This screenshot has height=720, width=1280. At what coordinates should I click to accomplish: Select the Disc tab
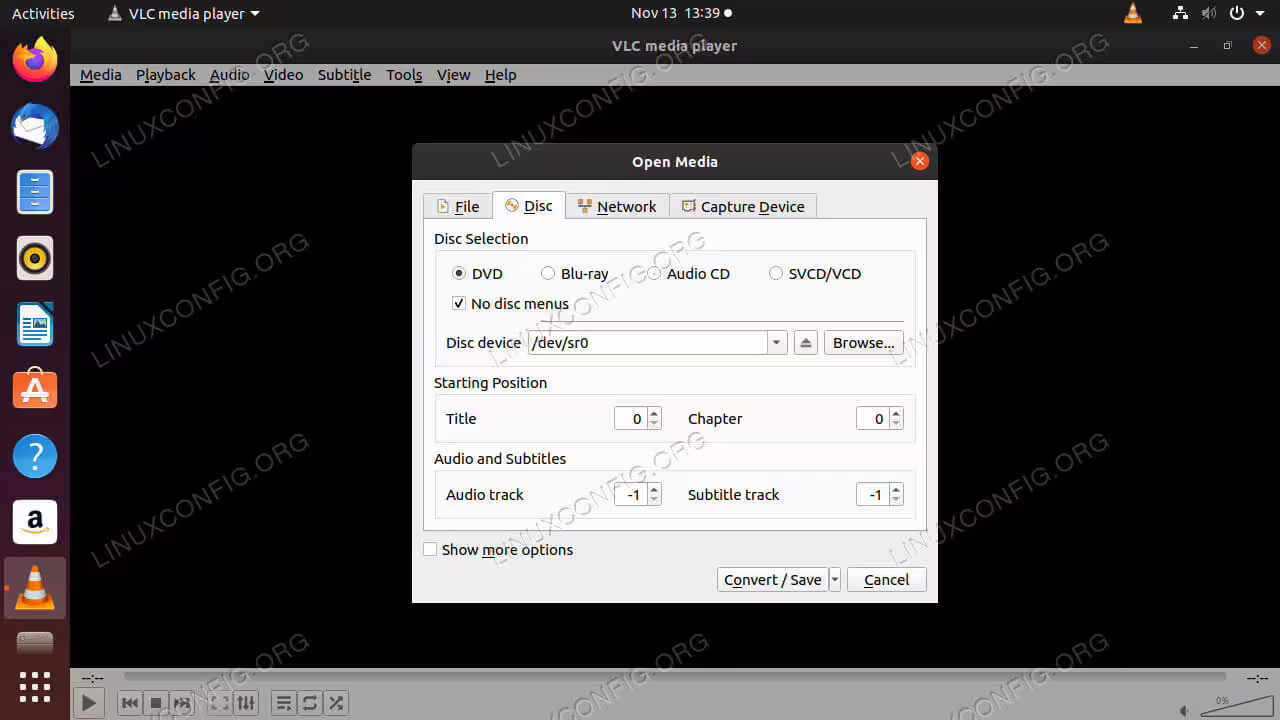tap(529, 205)
